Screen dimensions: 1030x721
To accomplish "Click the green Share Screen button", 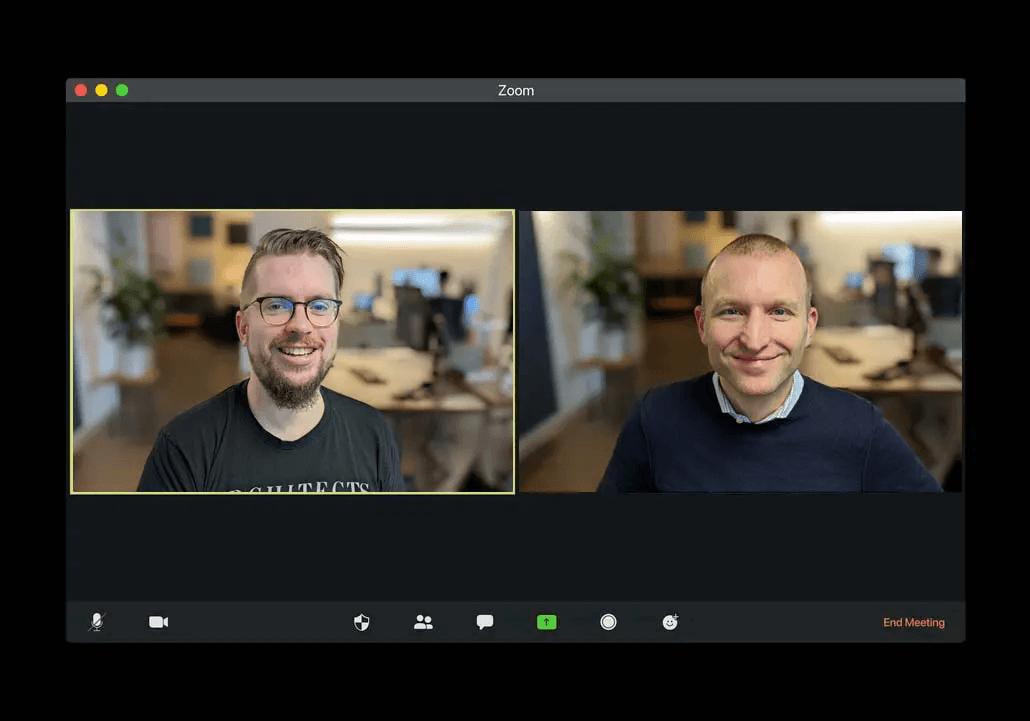I will coord(546,622).
